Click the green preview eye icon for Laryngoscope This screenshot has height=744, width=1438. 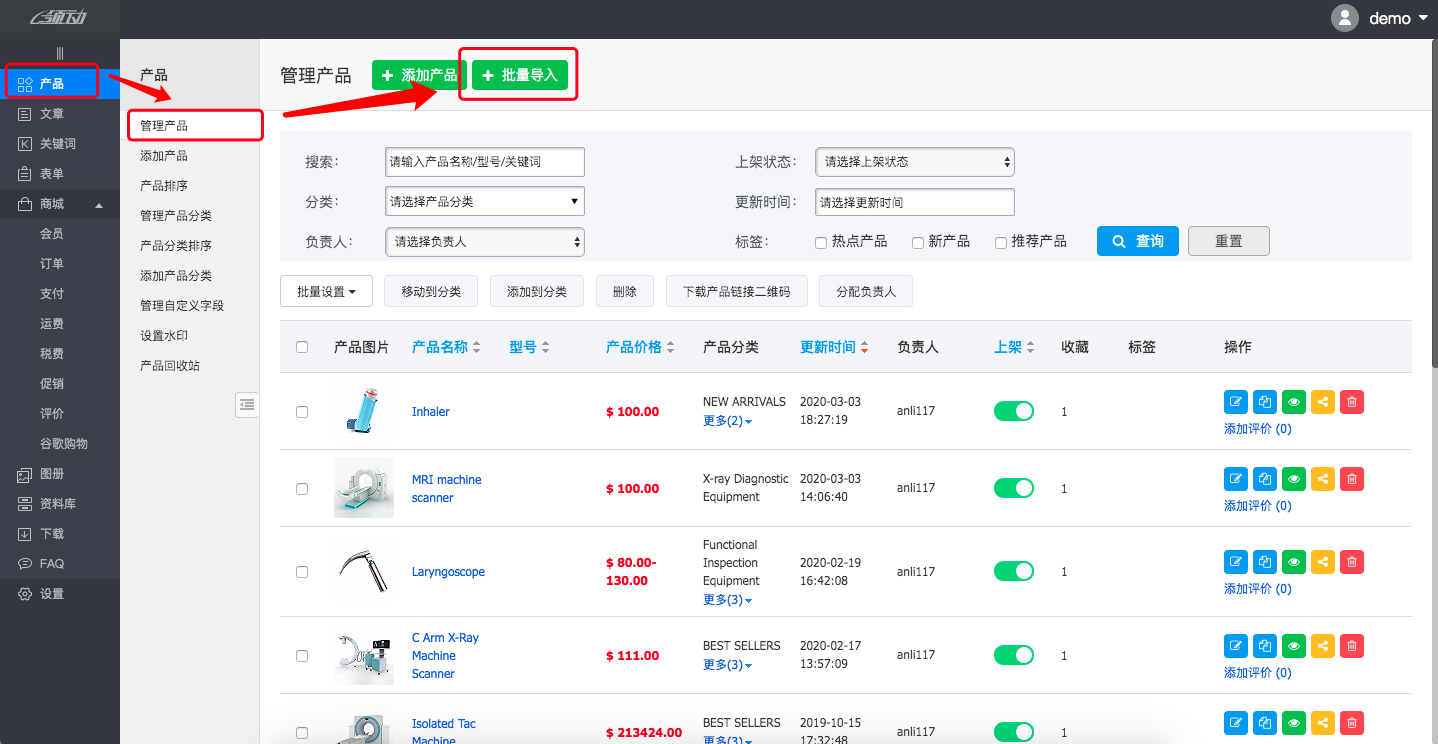click(1293, 561)
